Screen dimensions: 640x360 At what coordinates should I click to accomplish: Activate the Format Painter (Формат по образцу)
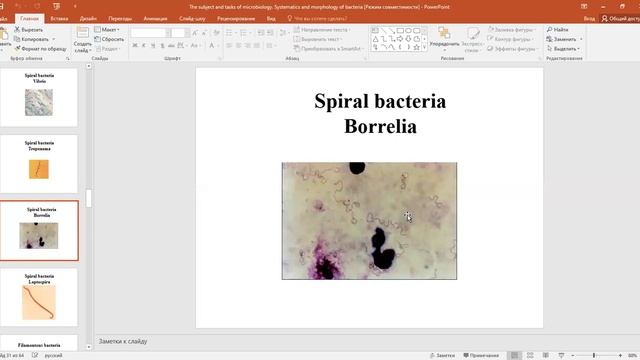[40, 49]
